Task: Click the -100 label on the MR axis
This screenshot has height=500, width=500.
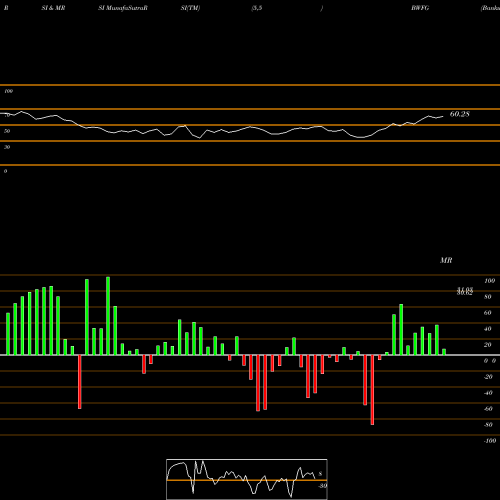Action: tap(490, 441)
